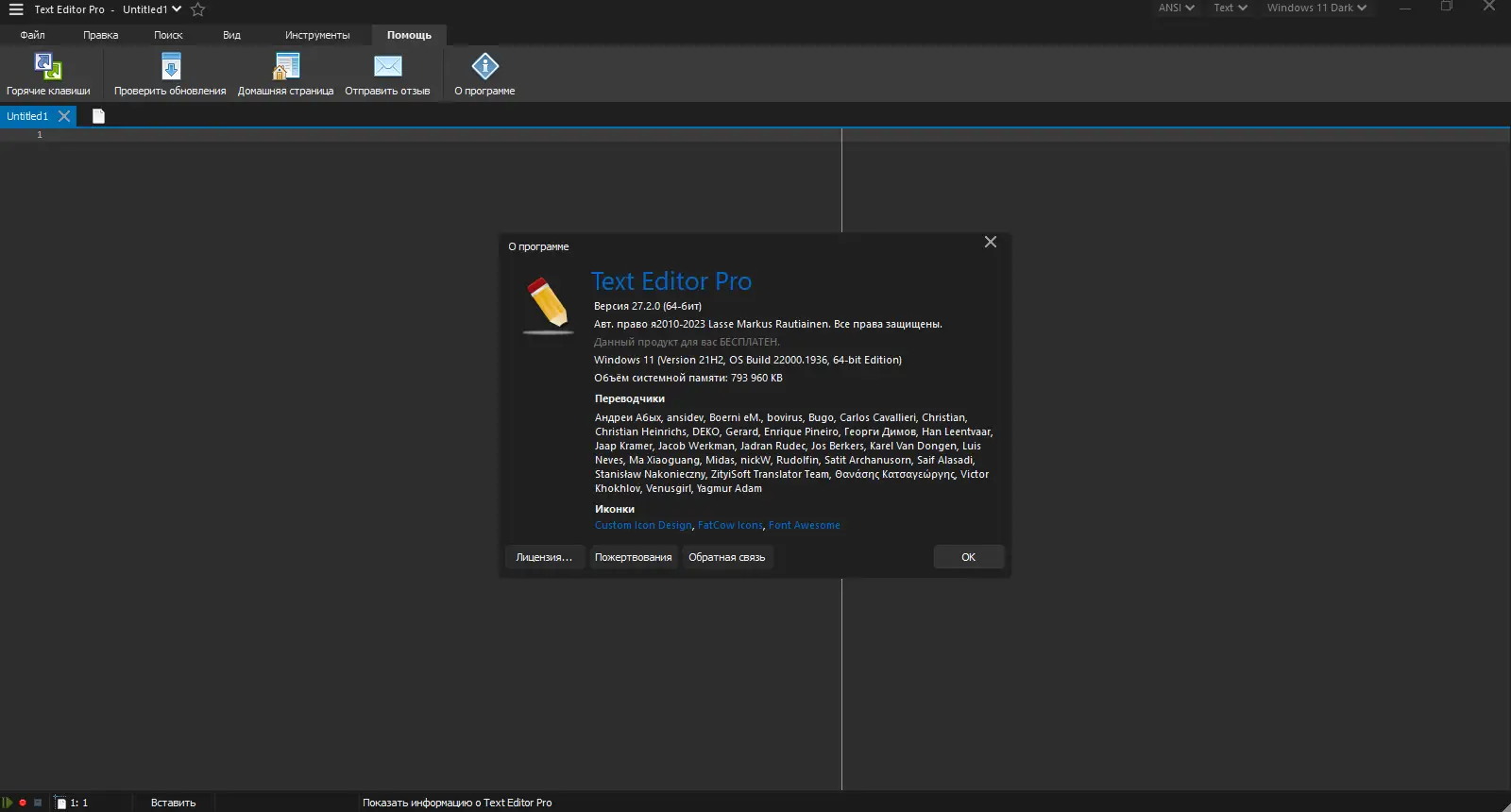The height and width of the screenshot is (812, 1511).
Task: Stop macro recording square button
Action: [x=38, y=803]
